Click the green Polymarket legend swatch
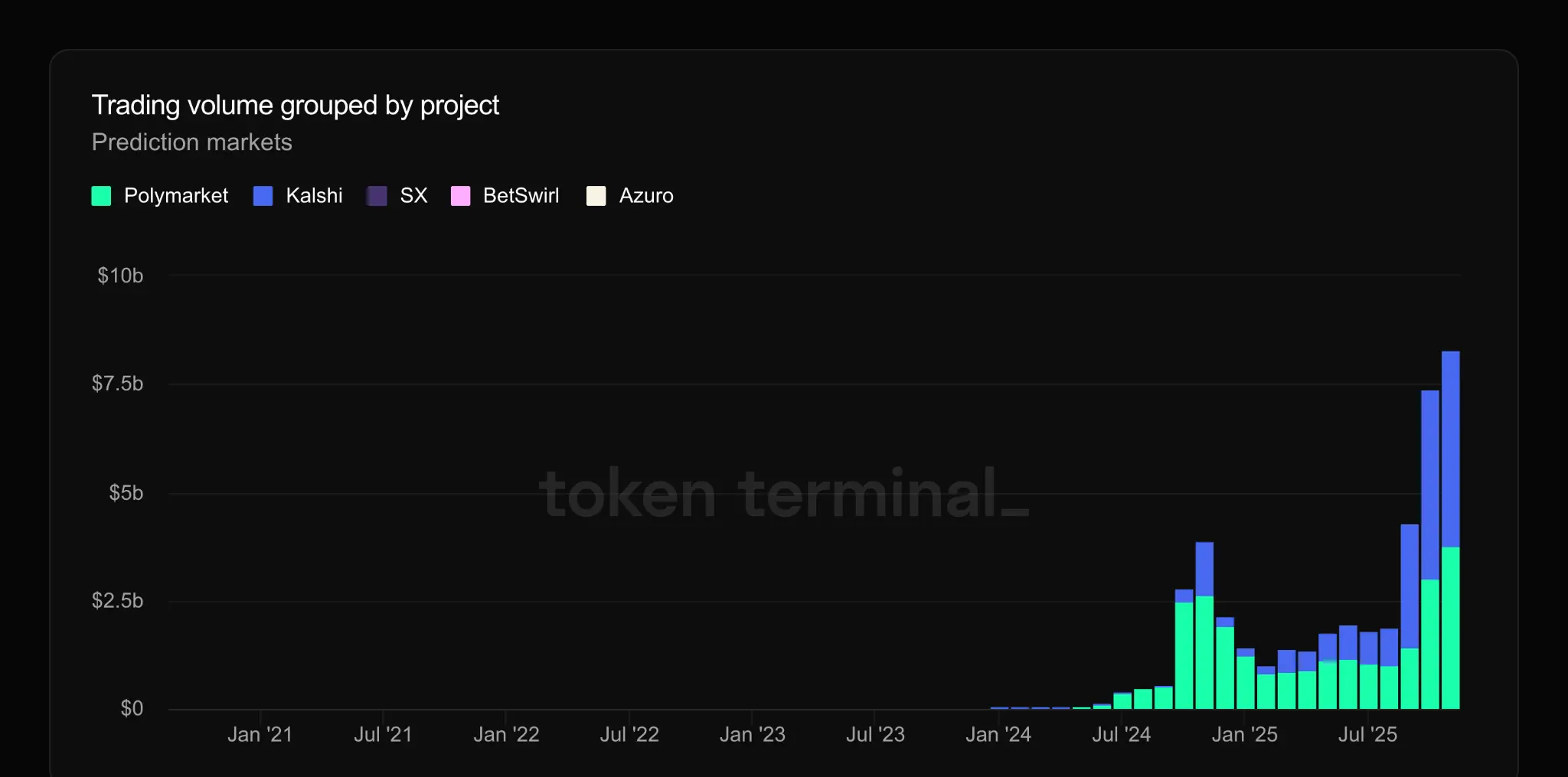 (x=101, y=196)
